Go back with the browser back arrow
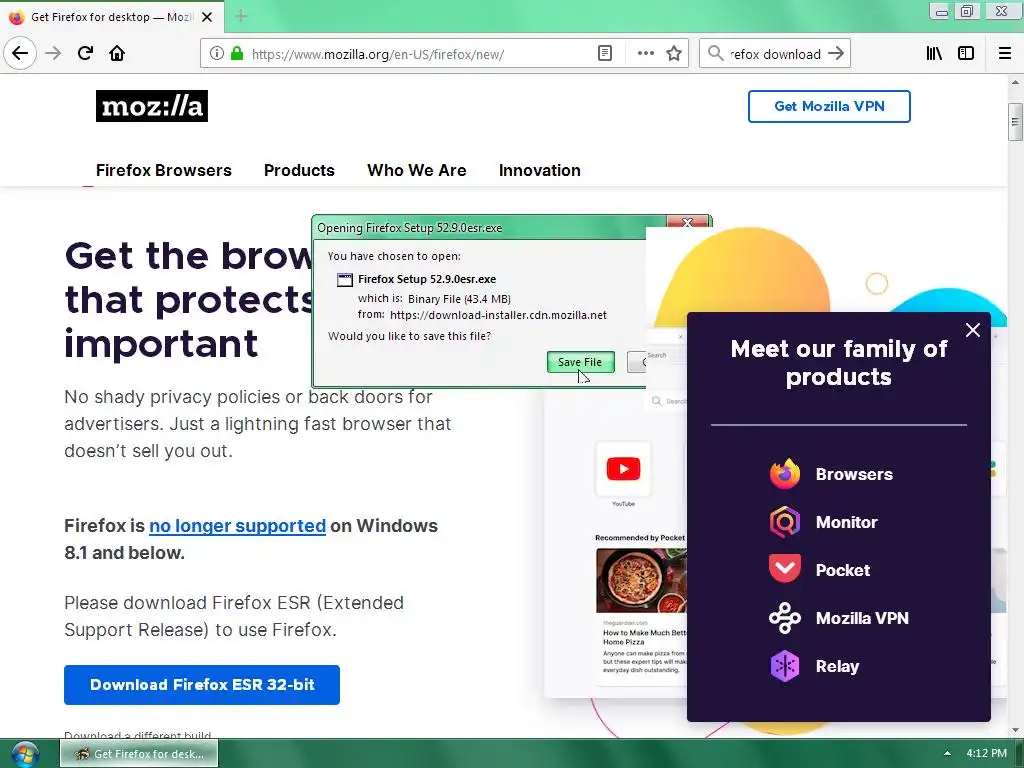 [20, 54]
